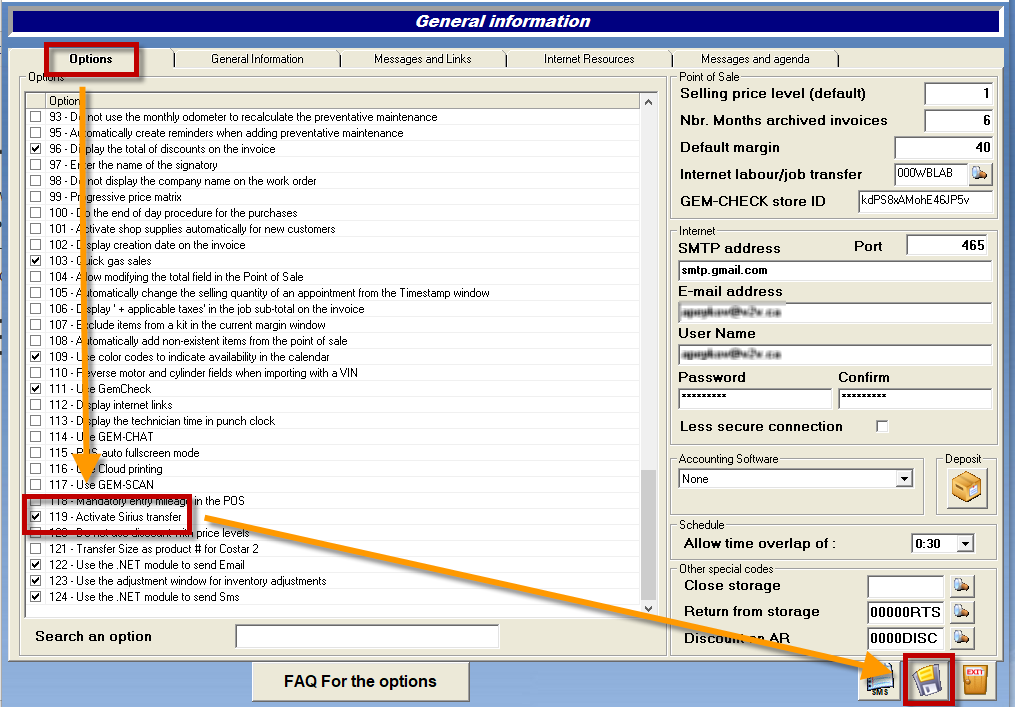Expand the Accounting Software dropdown
The height and width of the screenshot is (707, 1015).
coord(904,479)
